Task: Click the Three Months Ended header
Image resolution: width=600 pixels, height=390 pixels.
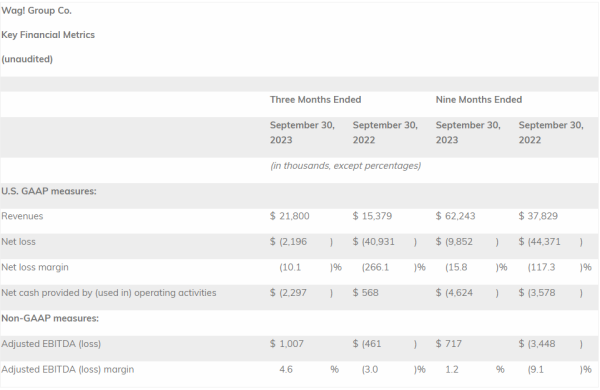Action: (x=315, y=100)
